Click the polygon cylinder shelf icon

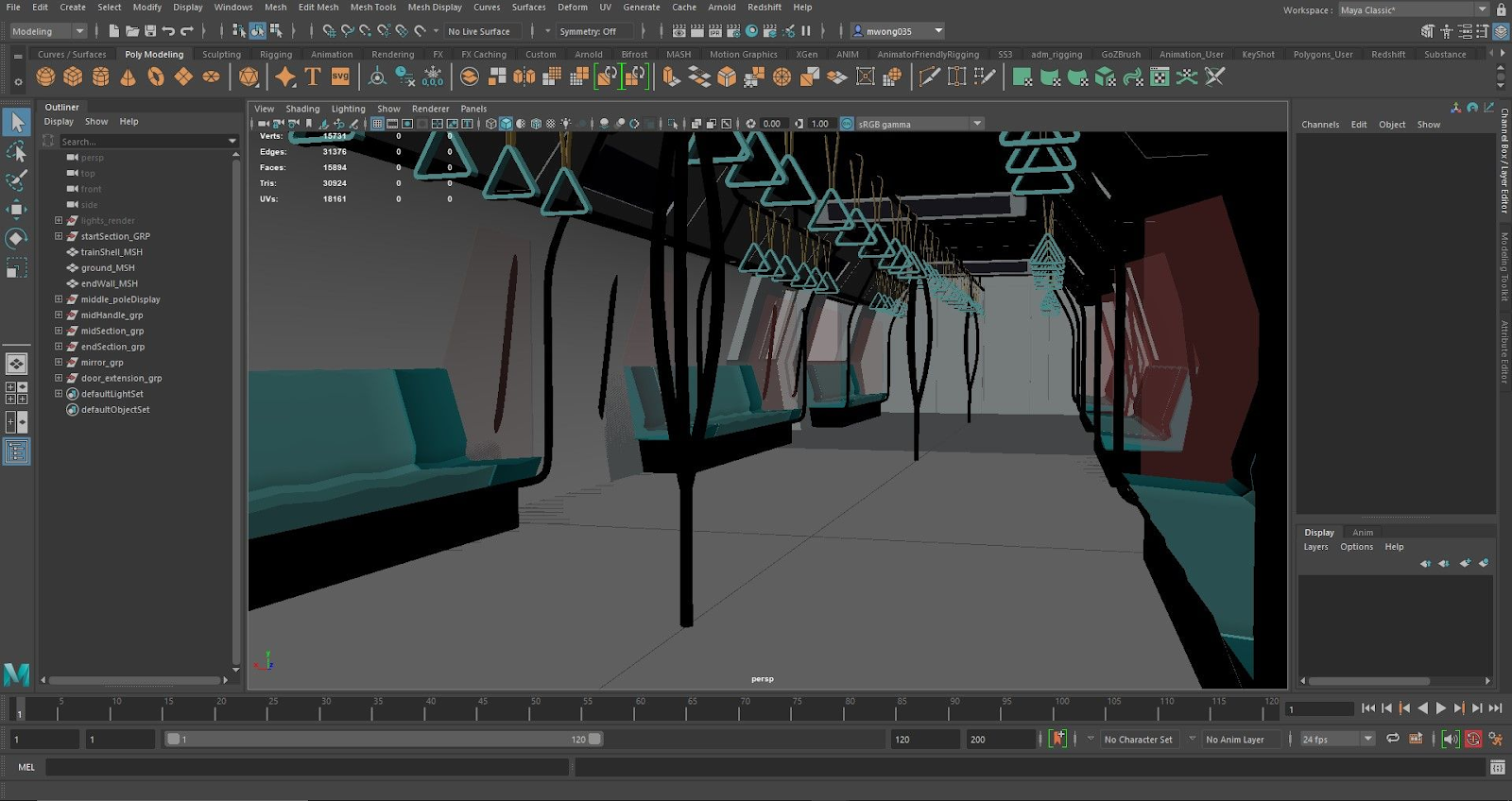click(x=100, y=77)
